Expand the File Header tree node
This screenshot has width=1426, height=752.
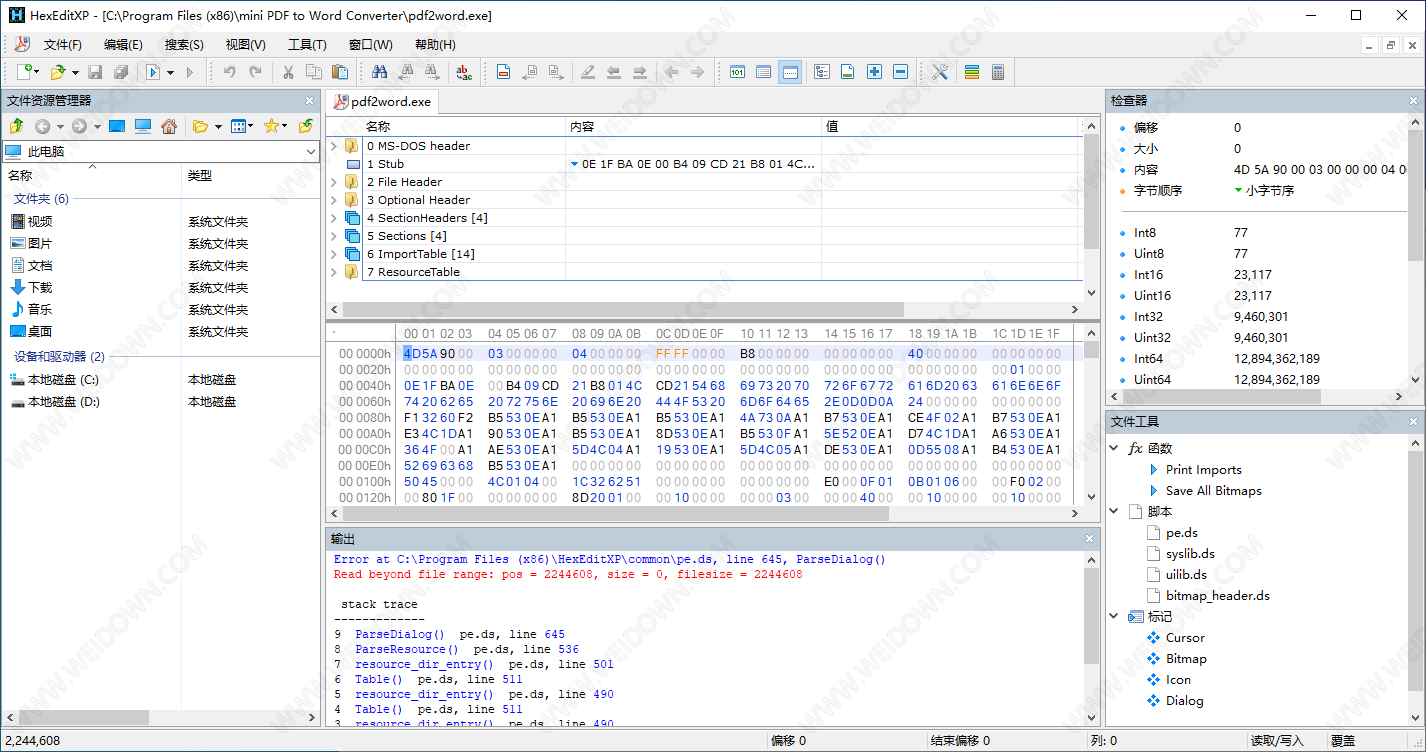[334, 182]
